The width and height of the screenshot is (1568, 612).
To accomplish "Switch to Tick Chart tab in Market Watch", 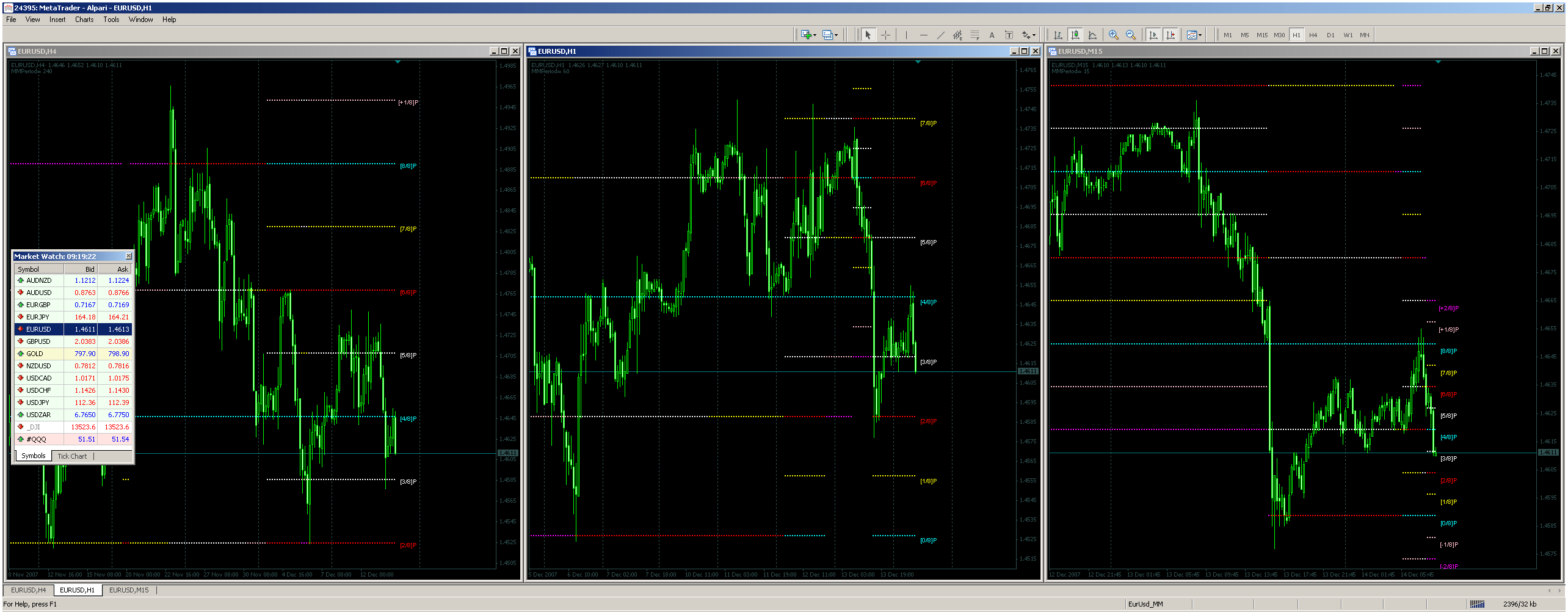I will pos(72,456).
